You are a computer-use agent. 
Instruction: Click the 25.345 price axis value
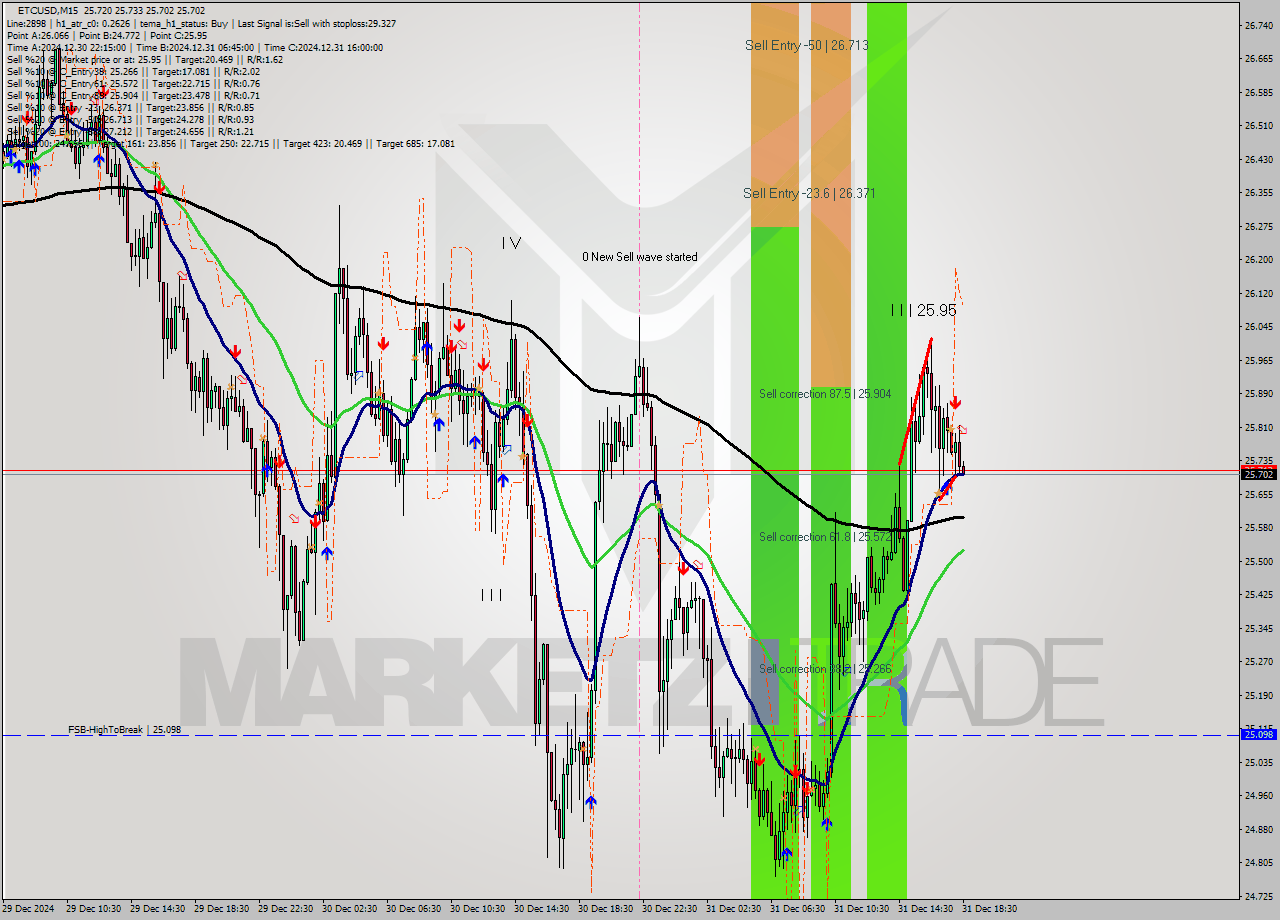(x=1258, y=628)
